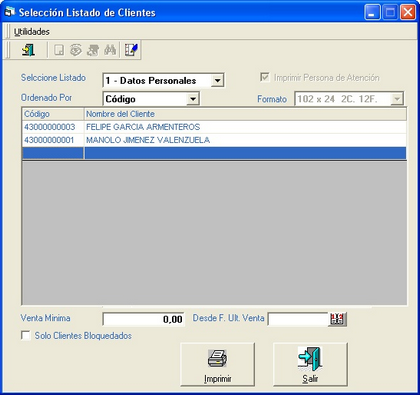The height and width of the screenshot is (395, 420).
Task: Click the Nombre del Cliente column header
Action: click(x=245, y=114)
